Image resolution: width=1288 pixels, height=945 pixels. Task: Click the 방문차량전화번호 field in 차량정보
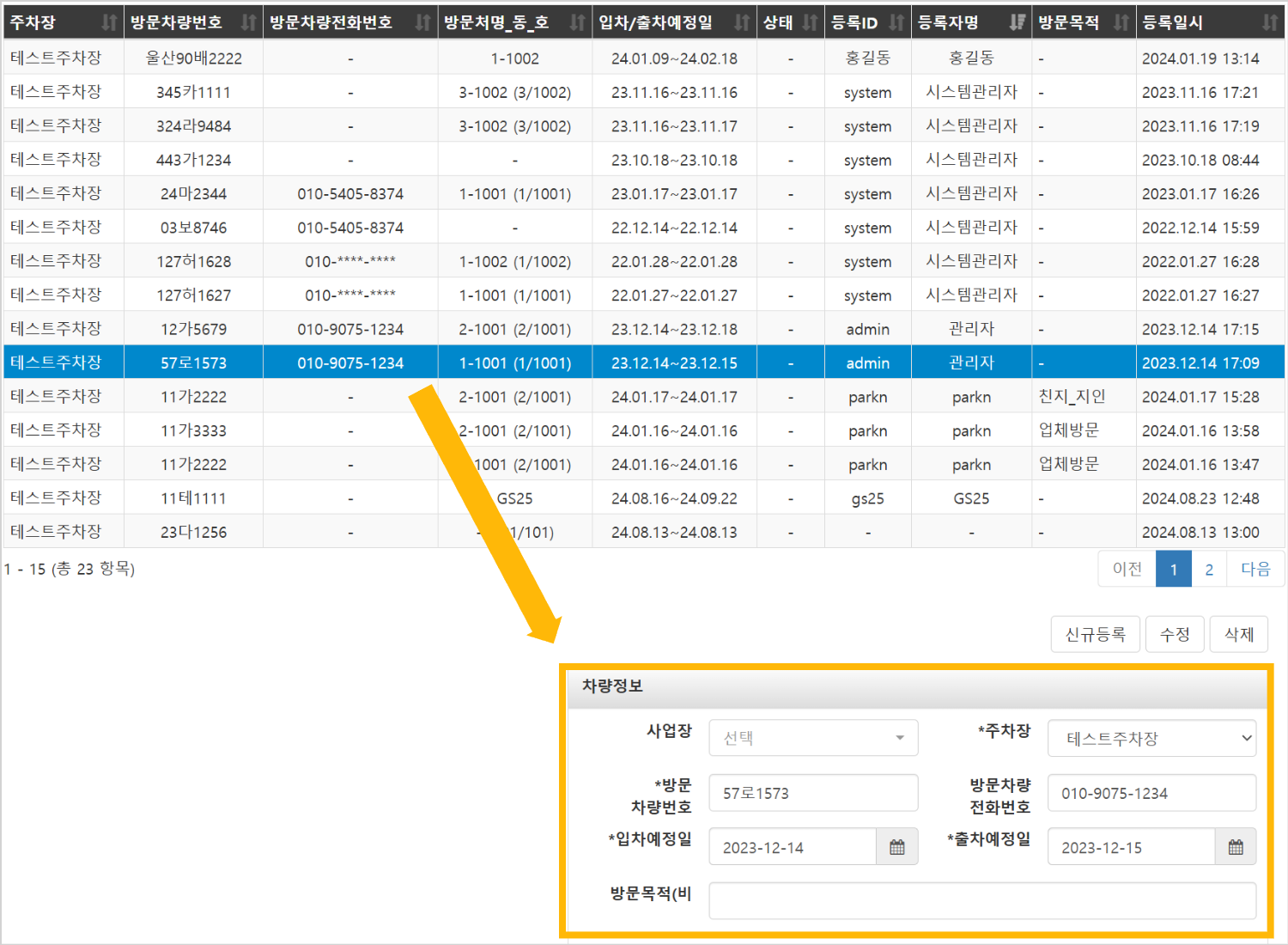tap(1151, 793)
